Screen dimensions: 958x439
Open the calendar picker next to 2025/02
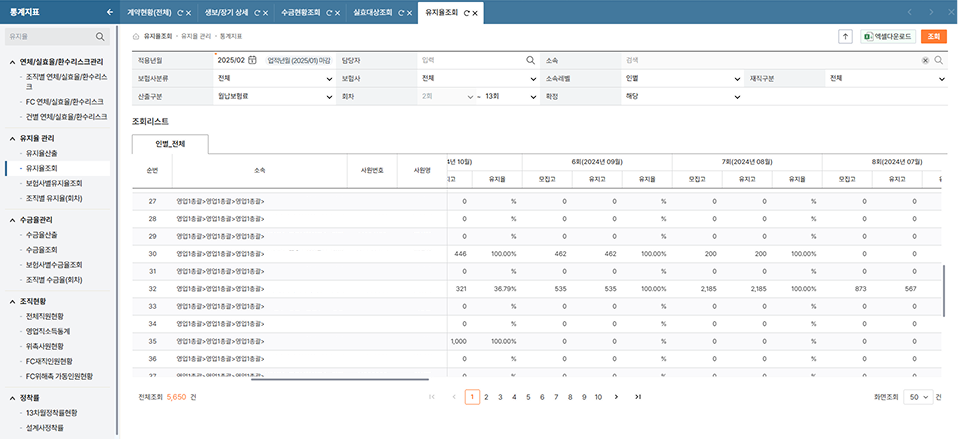(x=252, y=60)
